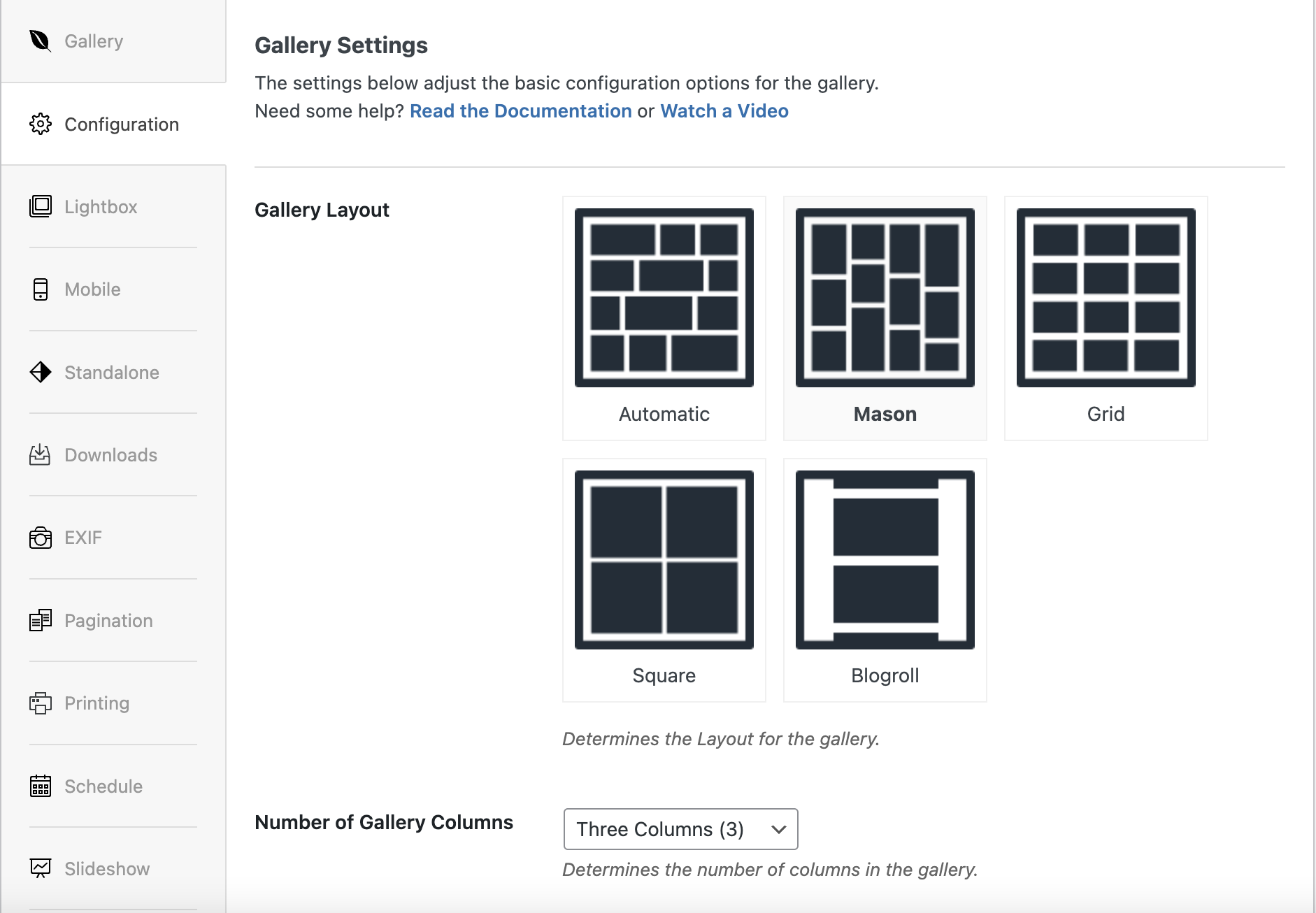Click the Configuration gear icon
The height and width of the screenshot is (913, 1316).
[x=41, y=124]
